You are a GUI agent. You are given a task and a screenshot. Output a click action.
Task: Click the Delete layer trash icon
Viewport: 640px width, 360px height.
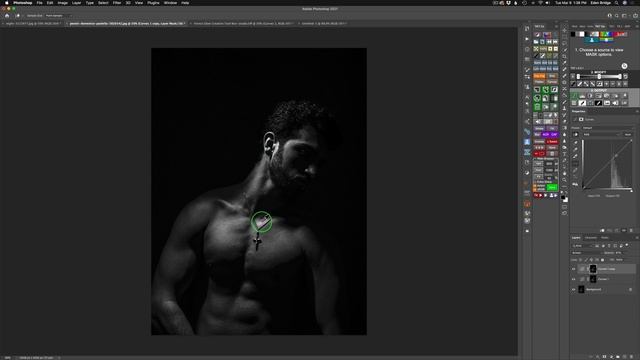(631, 357)
